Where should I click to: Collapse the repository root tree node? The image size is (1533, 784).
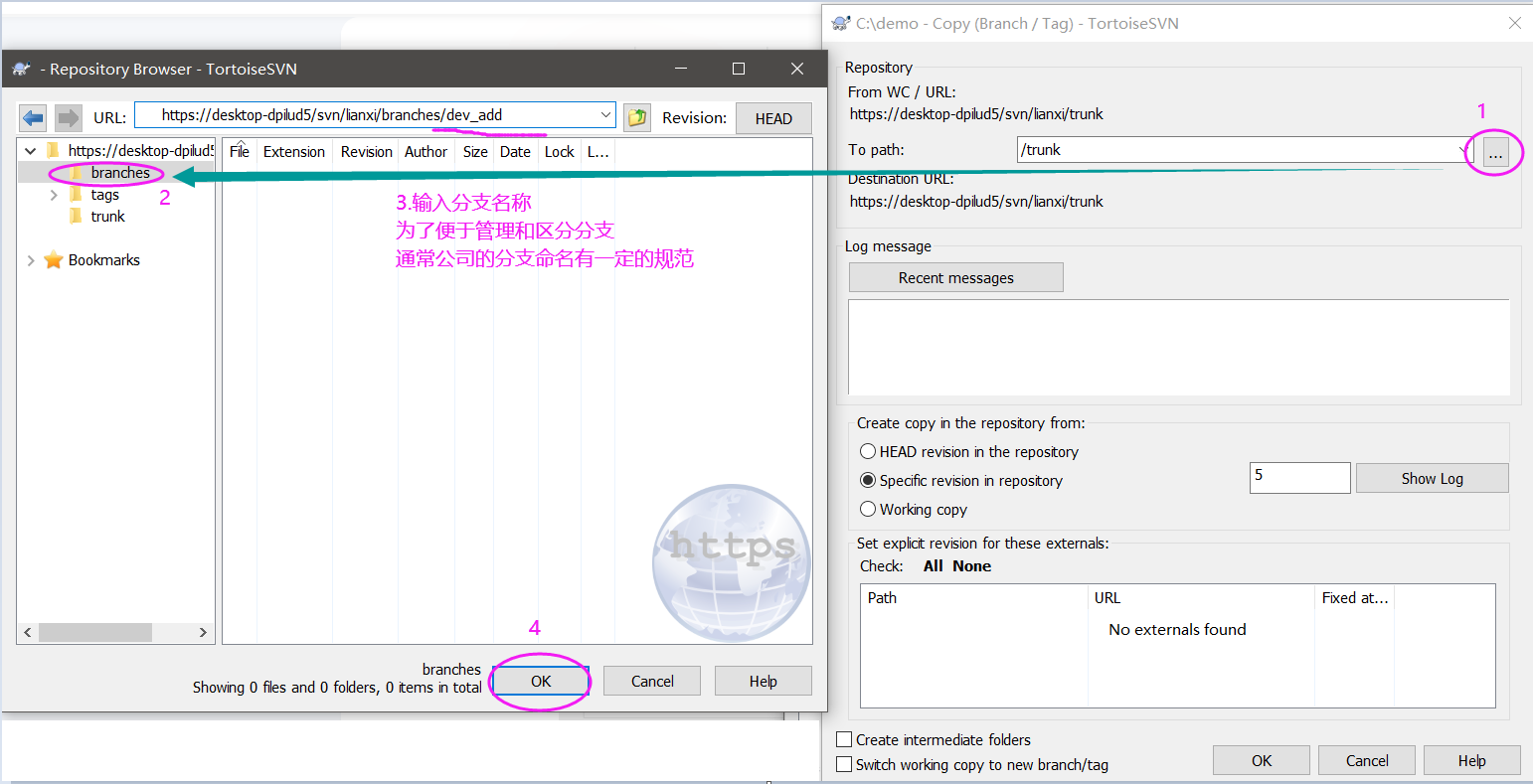point(31,151)
